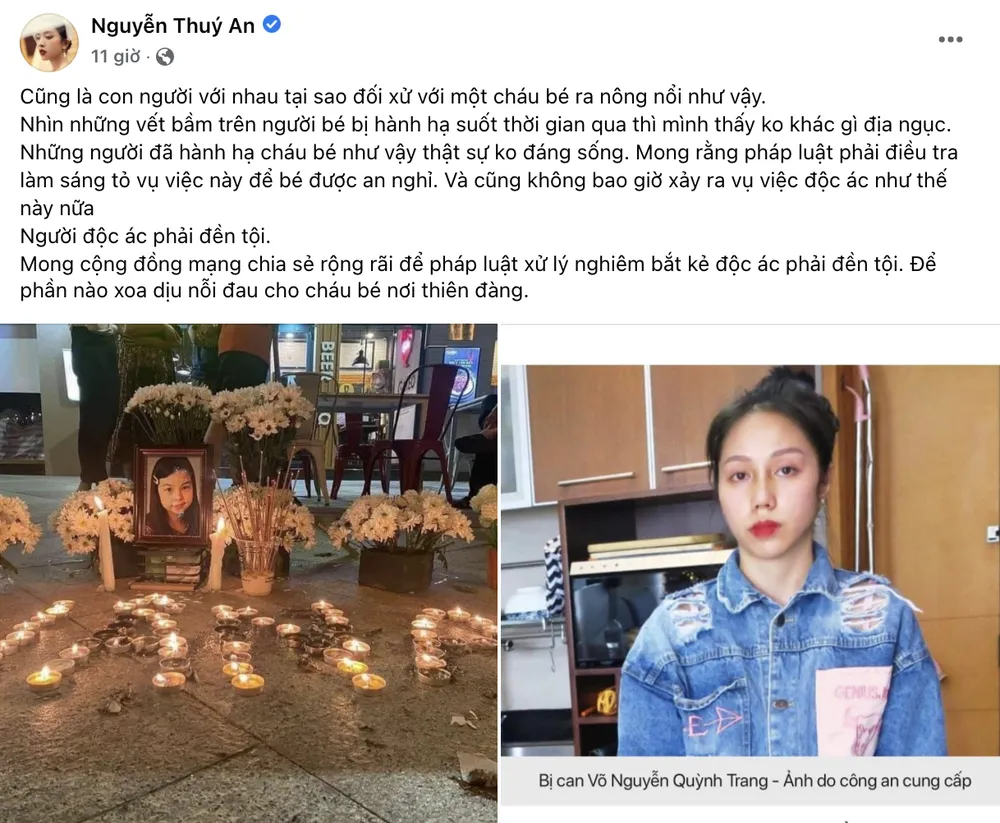Click the "11 giờ" post timestamp
This screenshot has height=823, width=1000.
click(x=115, y=57)
